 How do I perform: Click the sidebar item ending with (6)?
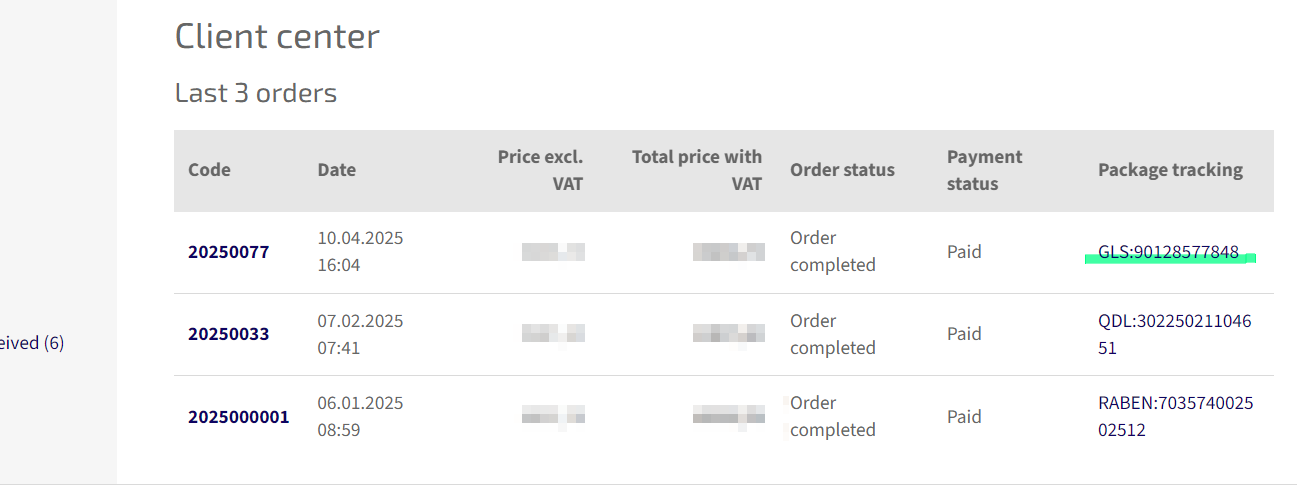[x=32, y=343]
